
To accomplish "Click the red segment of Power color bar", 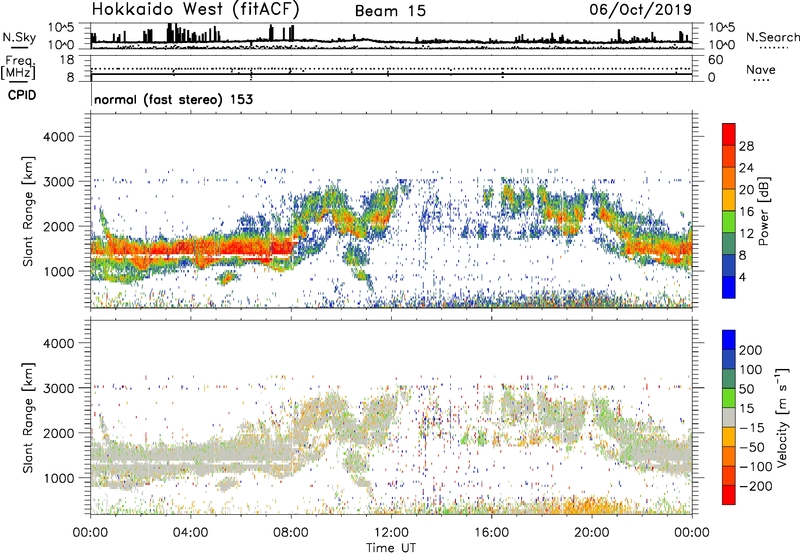I will click(729, 134).
